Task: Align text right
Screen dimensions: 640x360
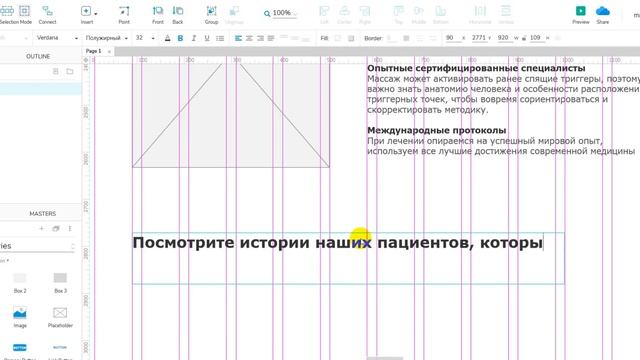Action: click(260, 38)
